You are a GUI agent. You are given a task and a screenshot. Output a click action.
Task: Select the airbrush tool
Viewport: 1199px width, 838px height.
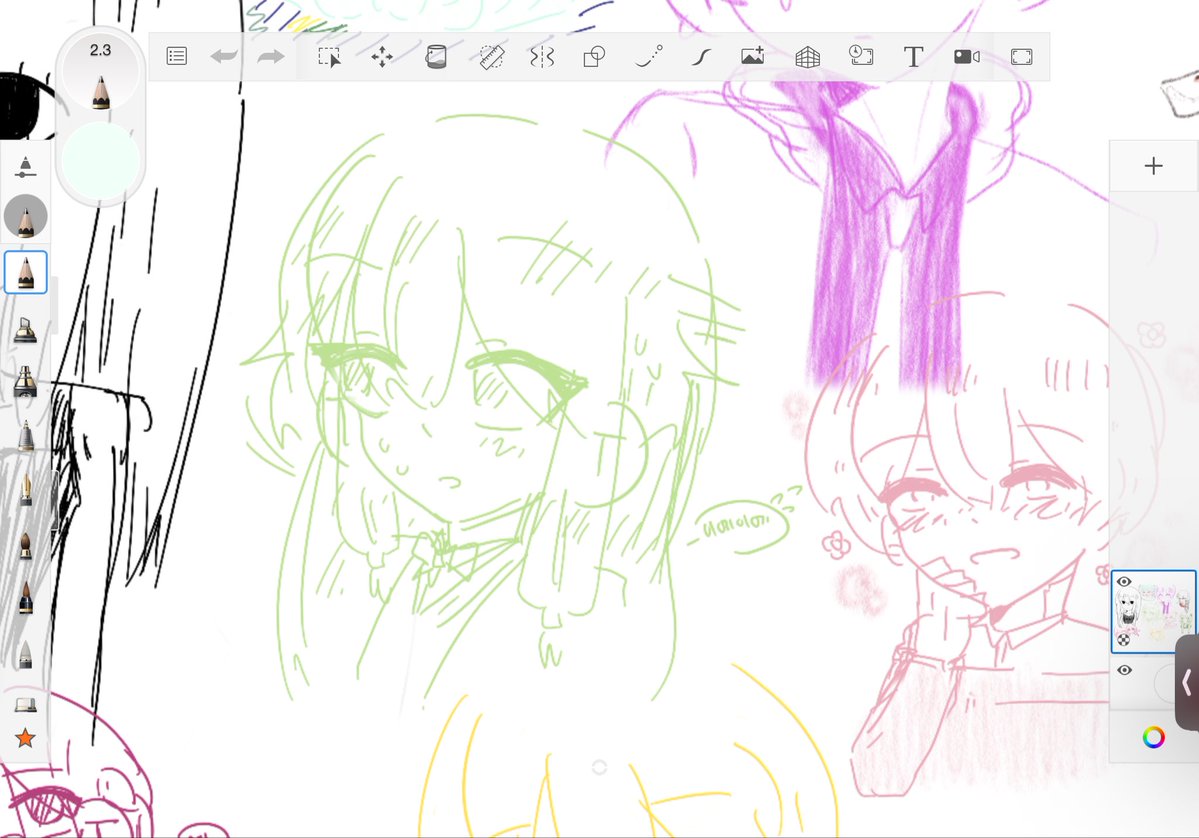[x=25, y=381]
